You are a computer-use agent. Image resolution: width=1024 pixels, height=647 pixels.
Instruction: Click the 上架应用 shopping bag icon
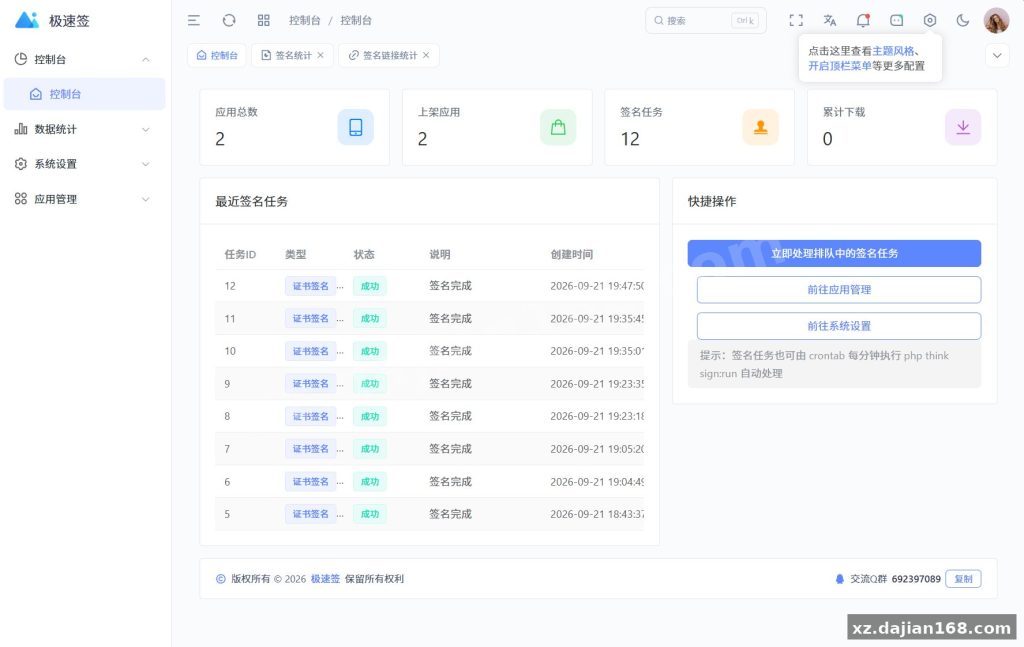(558, 127)
